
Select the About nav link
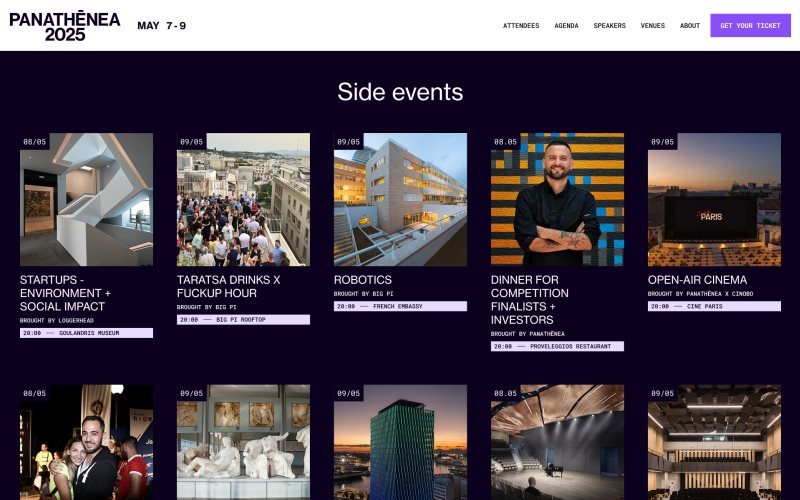point(690,26)
